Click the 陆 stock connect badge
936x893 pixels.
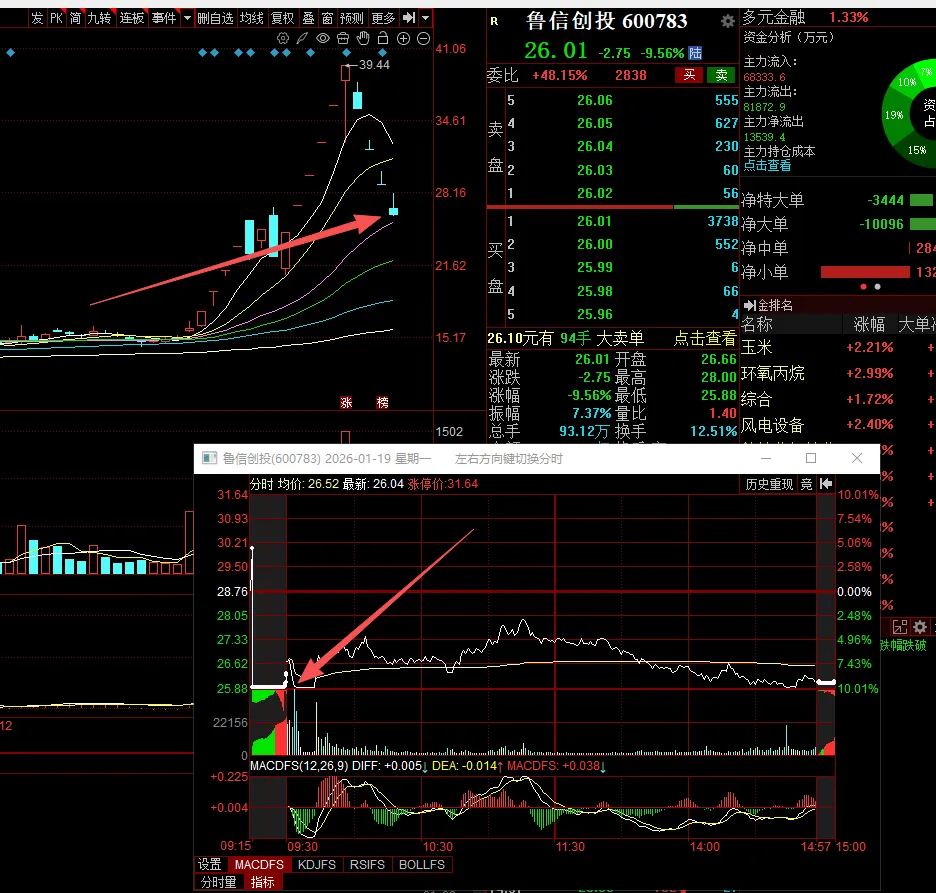tap(695, 53)
